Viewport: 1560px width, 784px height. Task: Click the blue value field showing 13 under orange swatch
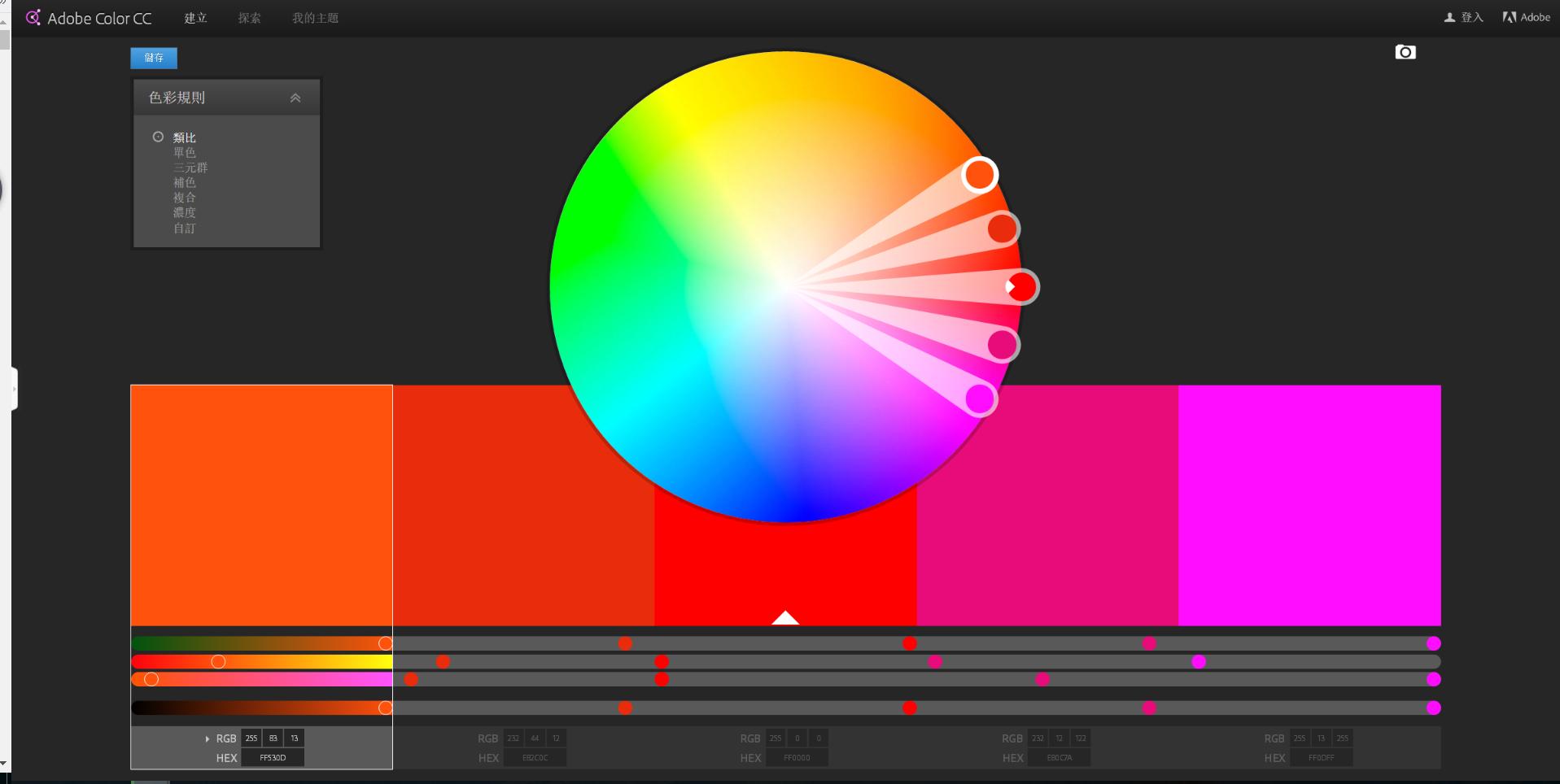click(x=295, y=738)
